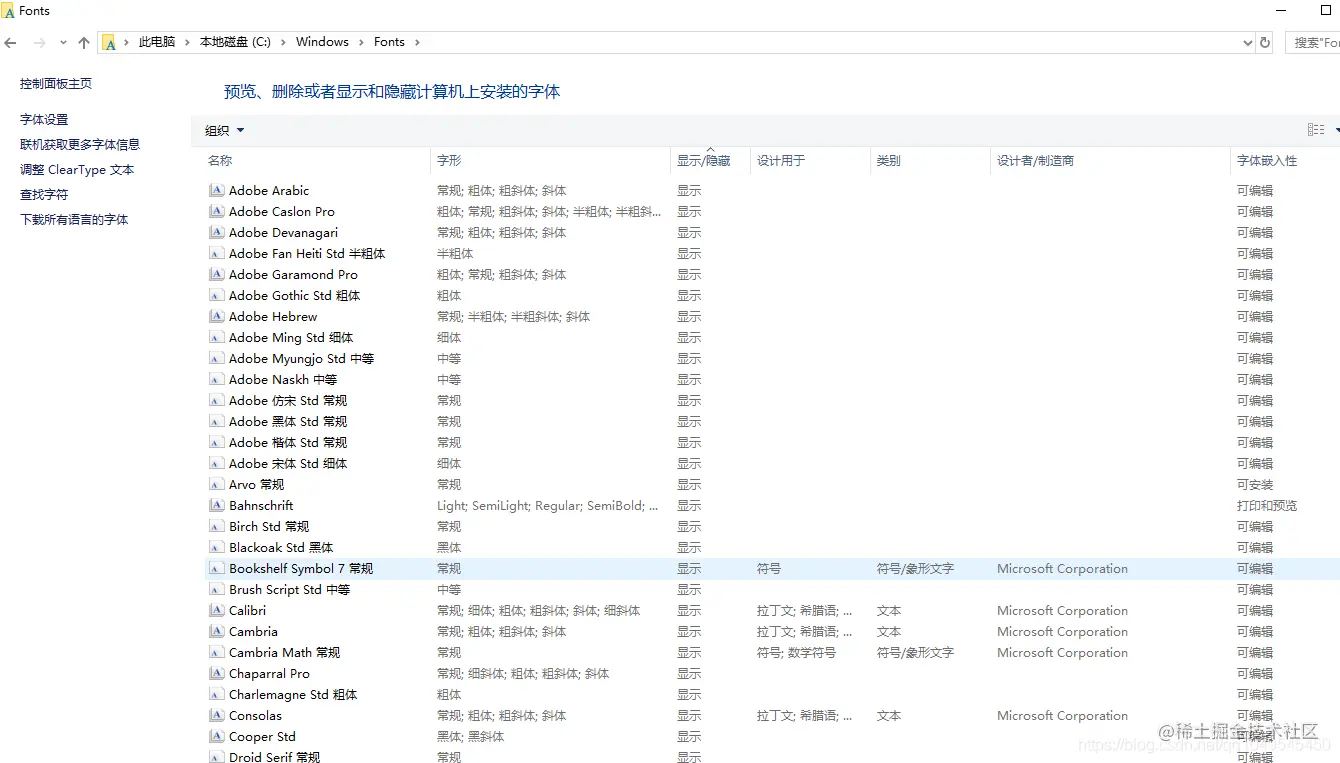Click the Bookshelf Symbol 7 font icon

216,568
